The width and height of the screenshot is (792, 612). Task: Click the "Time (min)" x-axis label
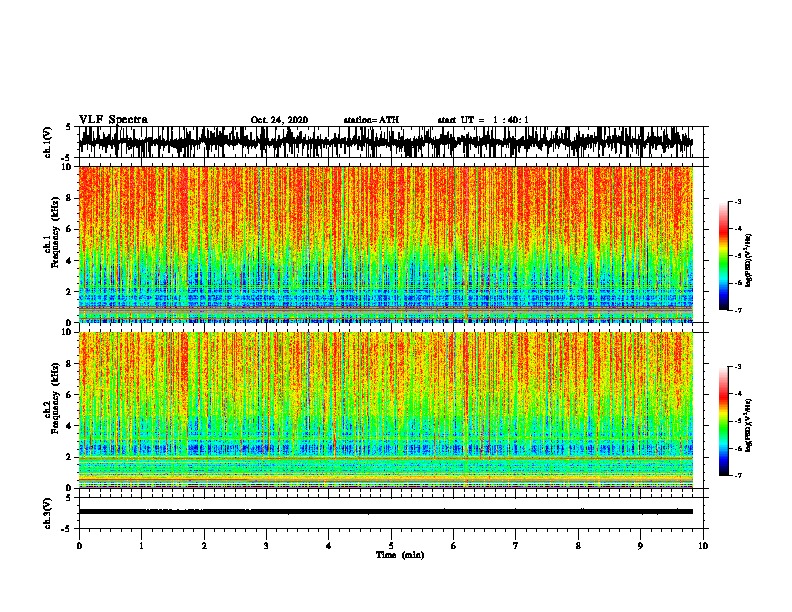(x=400, y=555)
